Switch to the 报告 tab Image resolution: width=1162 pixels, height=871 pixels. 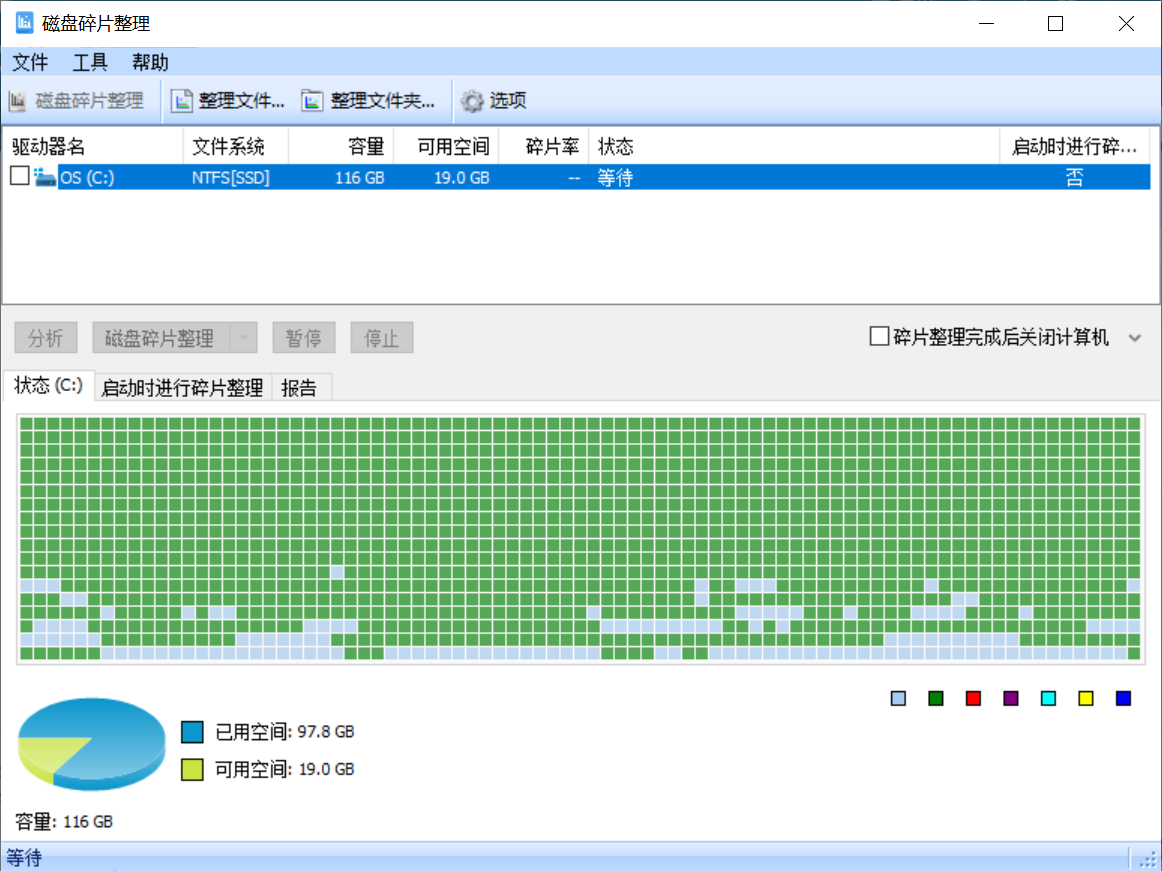(299, 388)
